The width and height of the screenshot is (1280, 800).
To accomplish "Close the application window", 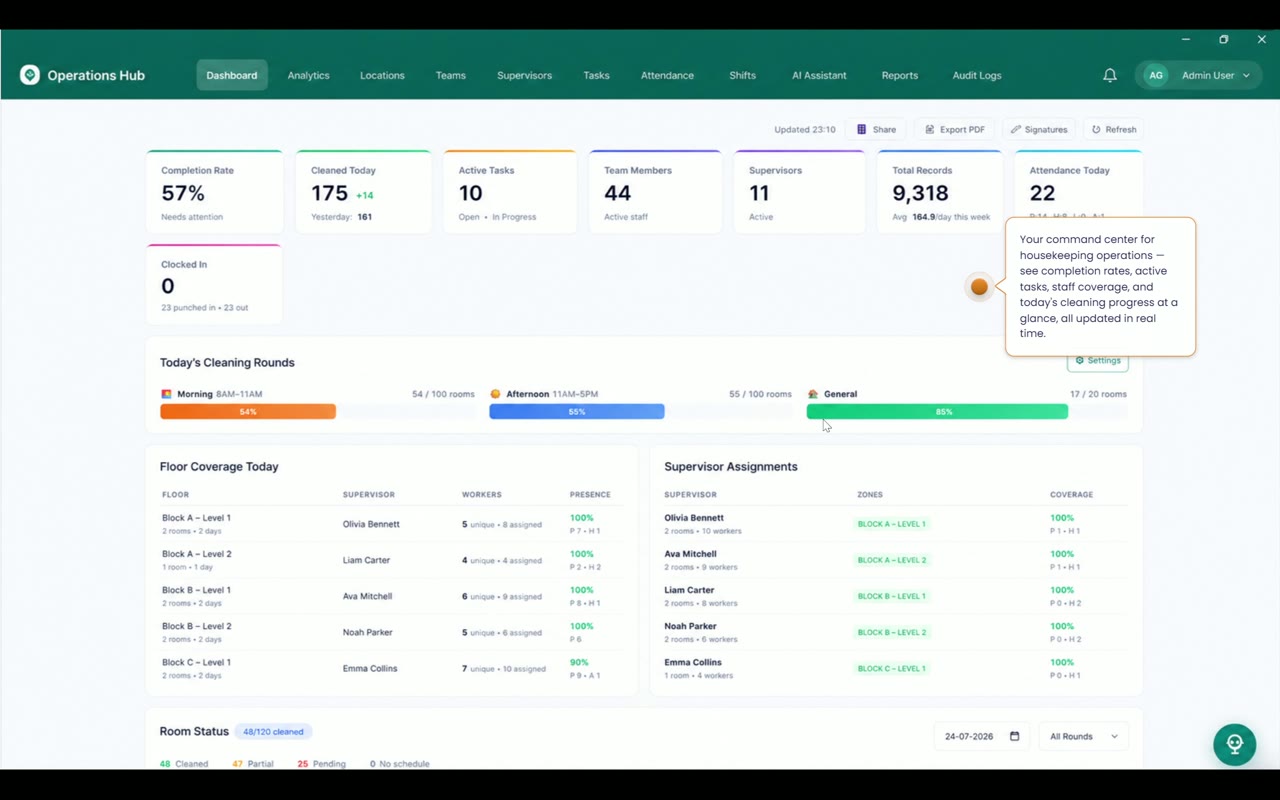I will click(x=1261, y=40).
